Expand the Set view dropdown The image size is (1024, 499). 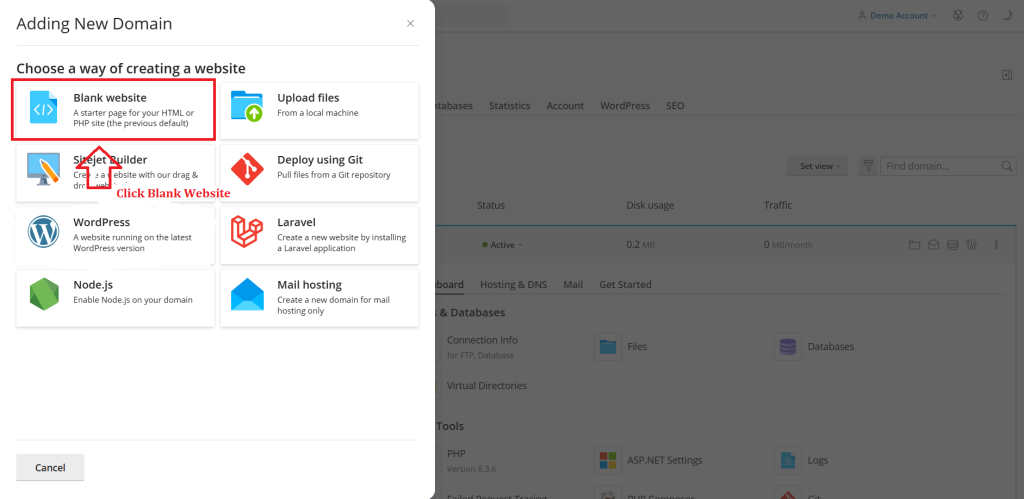click(817, 167)
